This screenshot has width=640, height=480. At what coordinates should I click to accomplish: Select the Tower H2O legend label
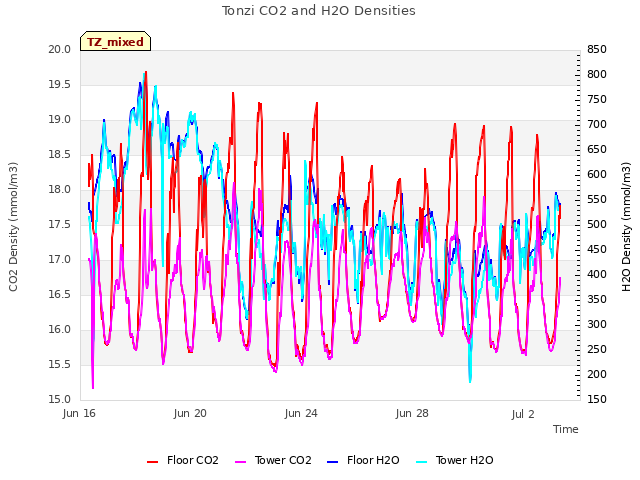coord(464,460)
